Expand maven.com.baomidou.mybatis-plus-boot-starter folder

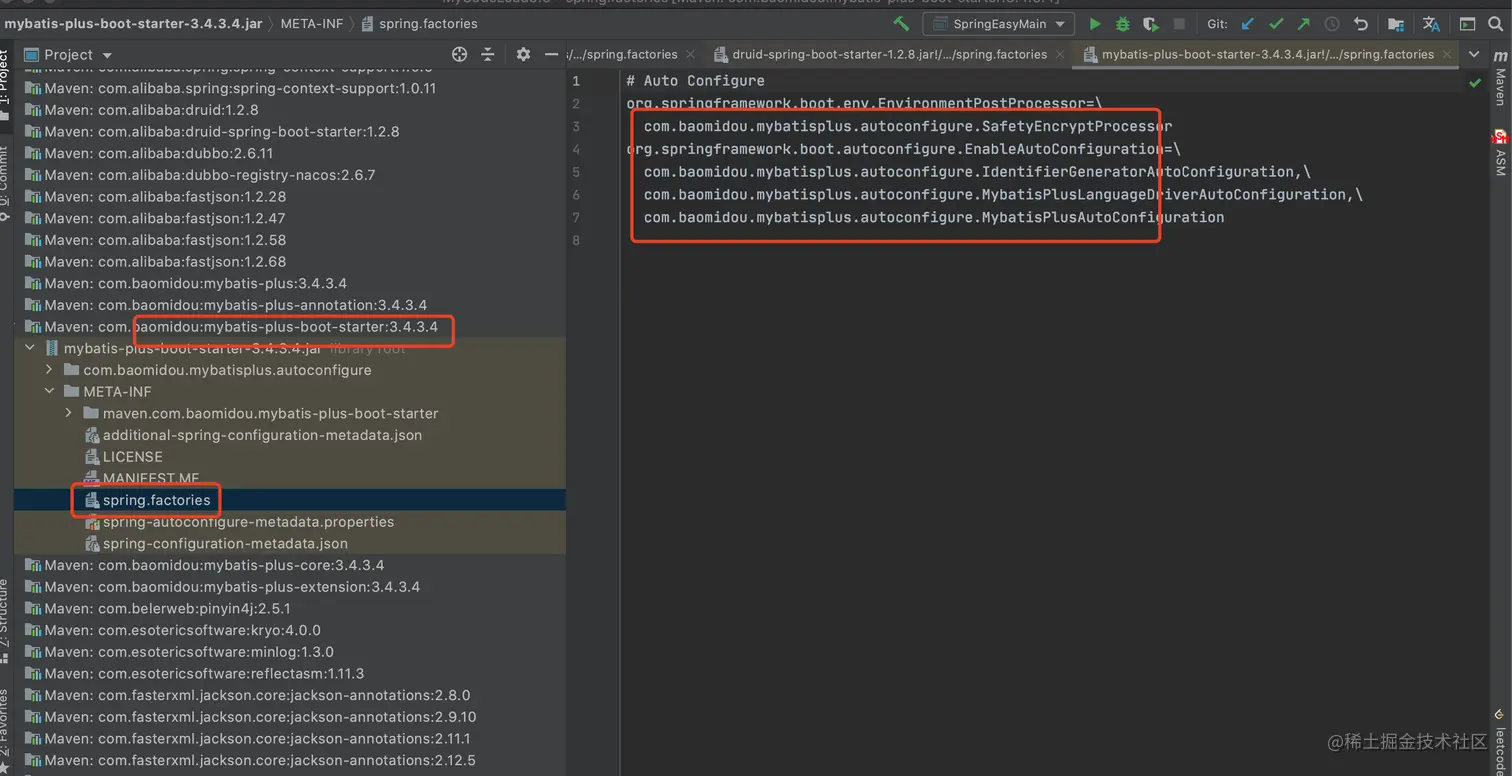(68, 413)
